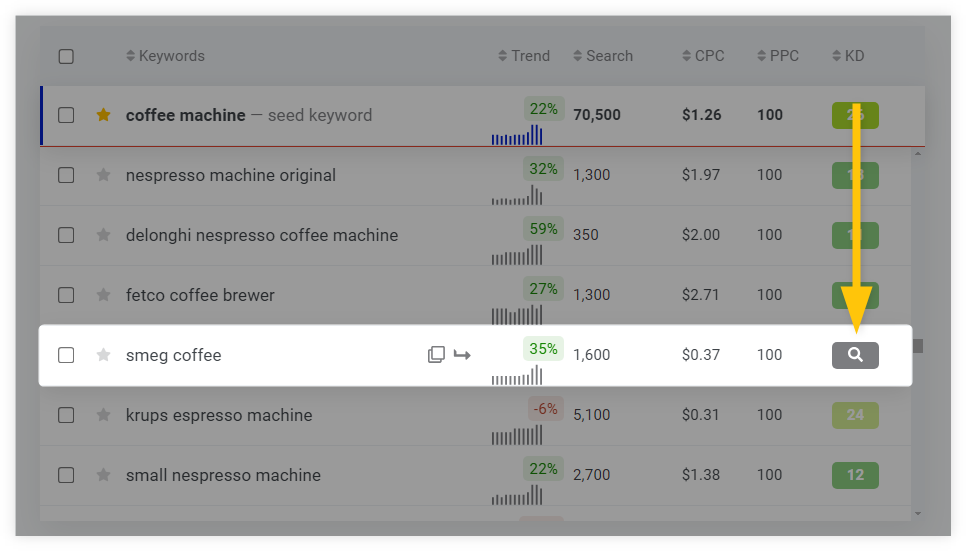Sort by KD column header

[x=848, y=55]
